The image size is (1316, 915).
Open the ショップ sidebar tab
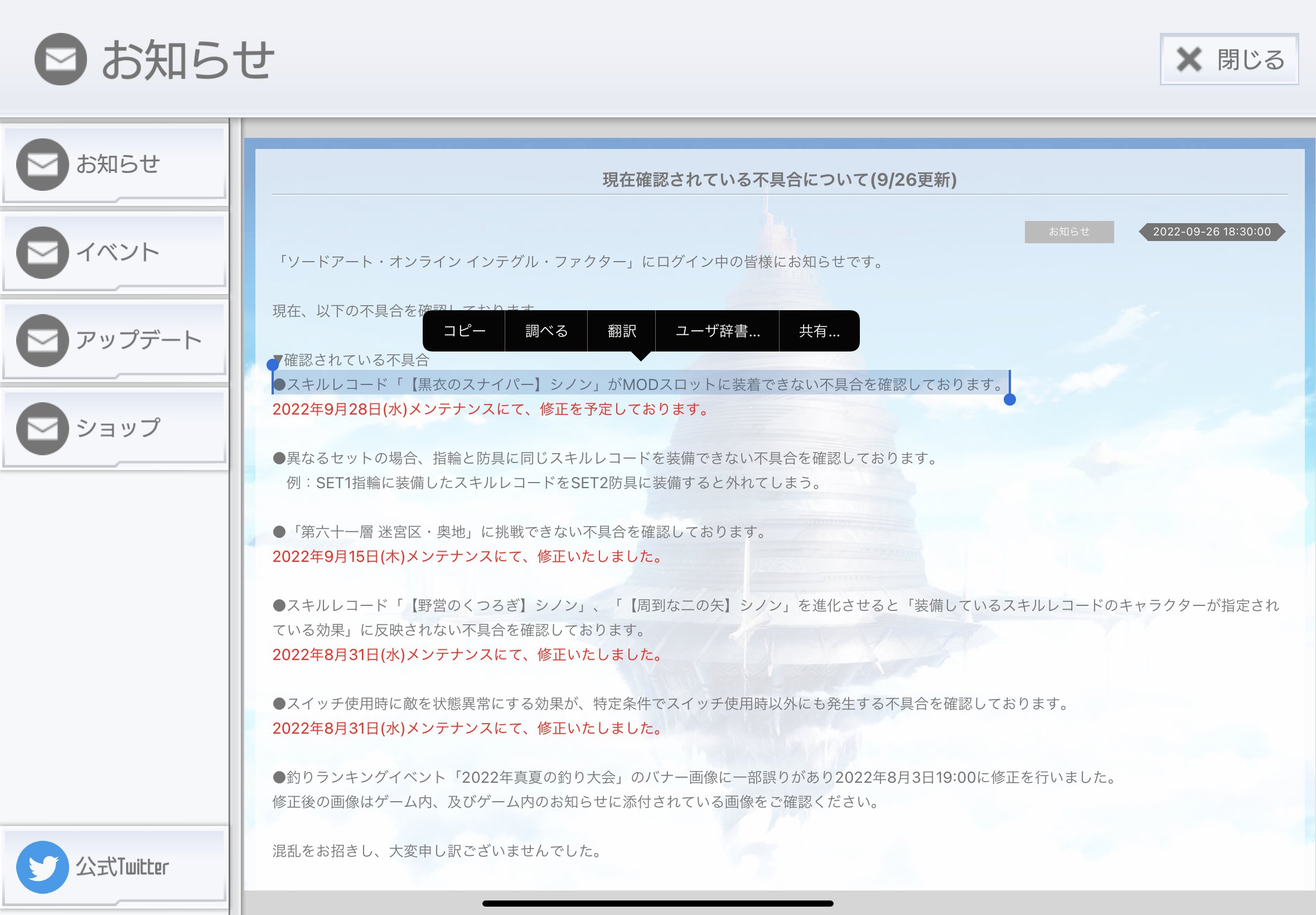(x=114, y=428)
